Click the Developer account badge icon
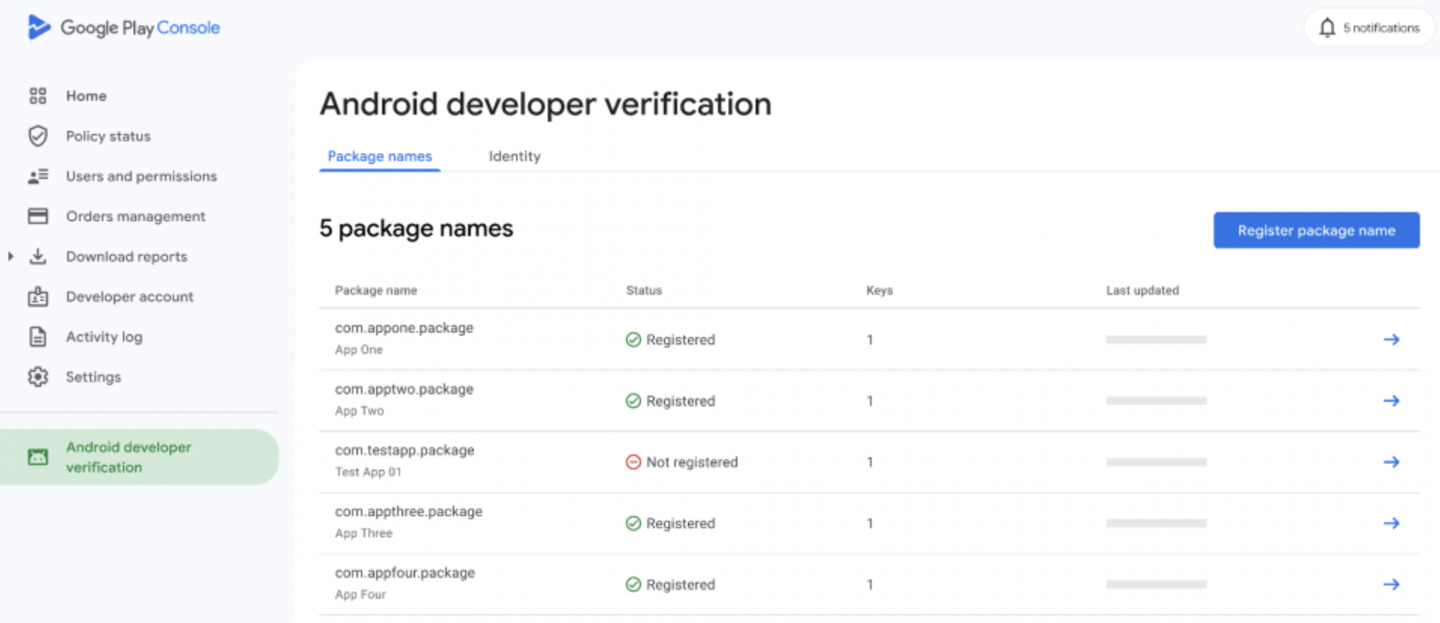This screenshot has height=623, width=1440. (38, 297)
